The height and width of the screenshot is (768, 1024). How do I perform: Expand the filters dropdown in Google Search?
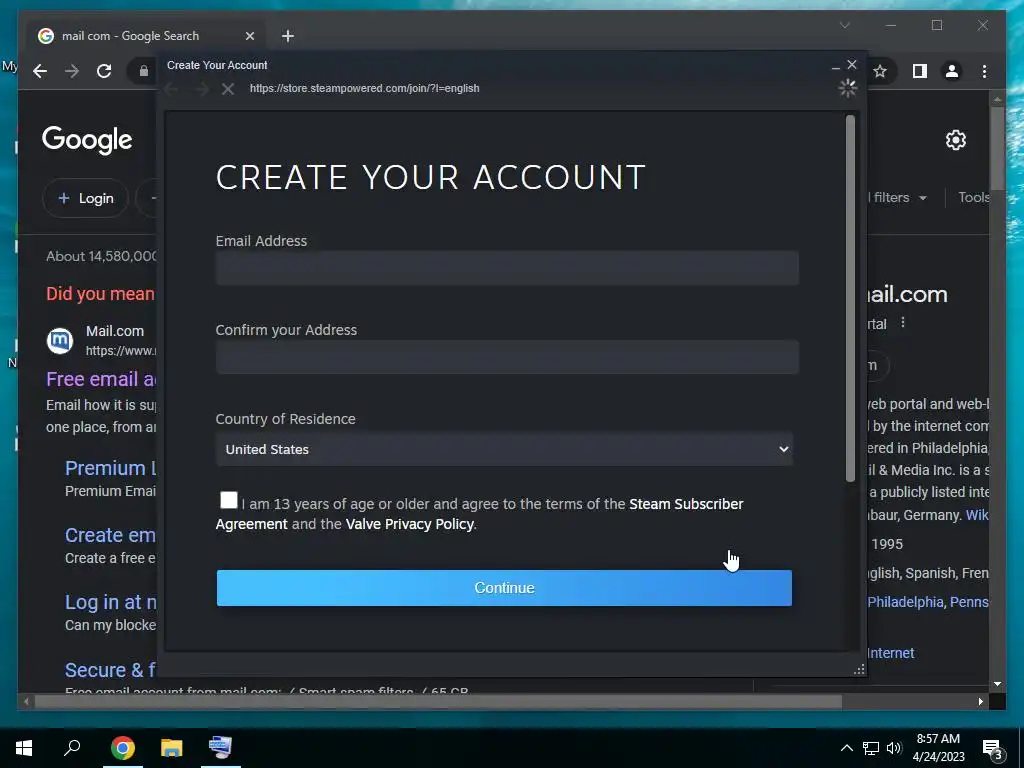(x=899, y=197)
